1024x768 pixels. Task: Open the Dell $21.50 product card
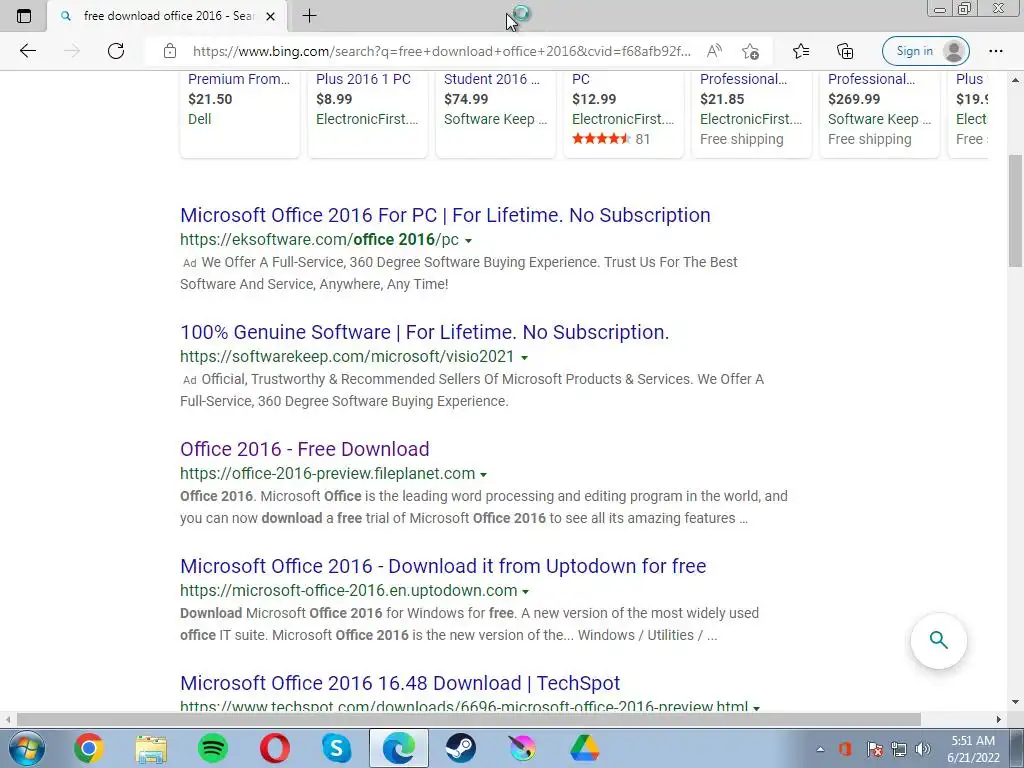[x=240, y=113]
